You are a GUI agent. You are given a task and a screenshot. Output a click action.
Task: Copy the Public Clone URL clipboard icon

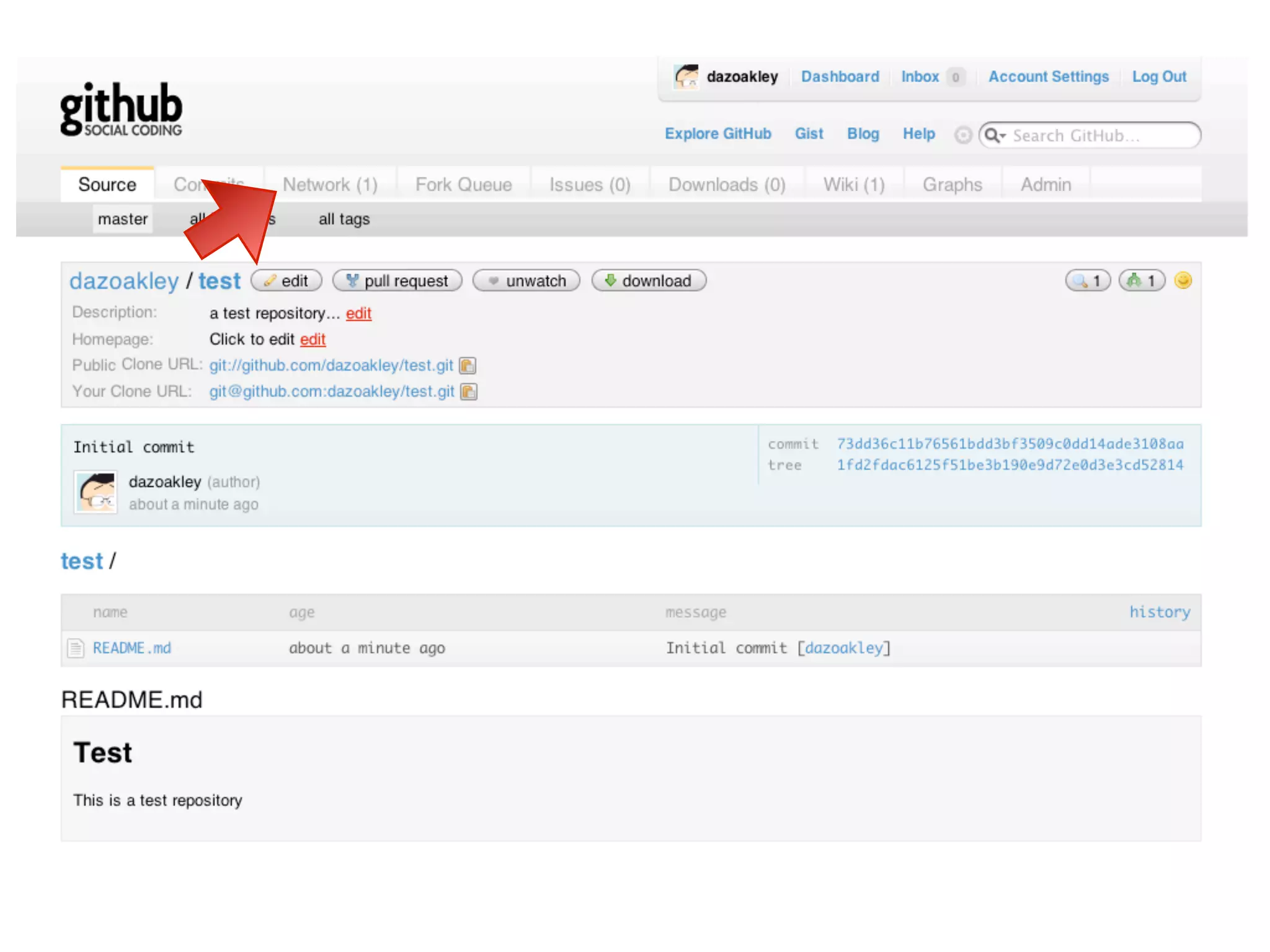[x=468, y=366]
